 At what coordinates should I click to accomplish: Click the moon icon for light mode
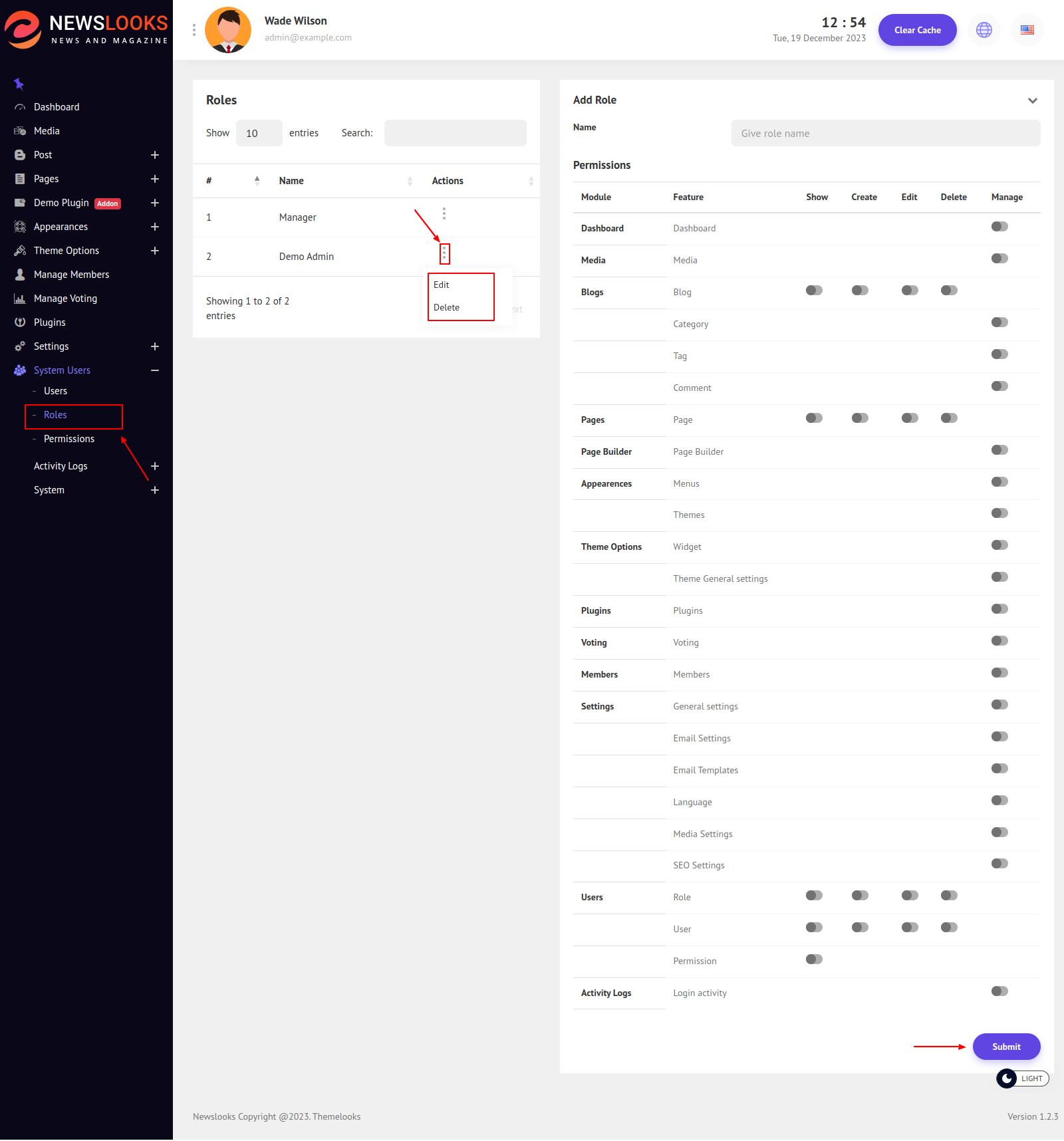click(x=1007, y=1078)
